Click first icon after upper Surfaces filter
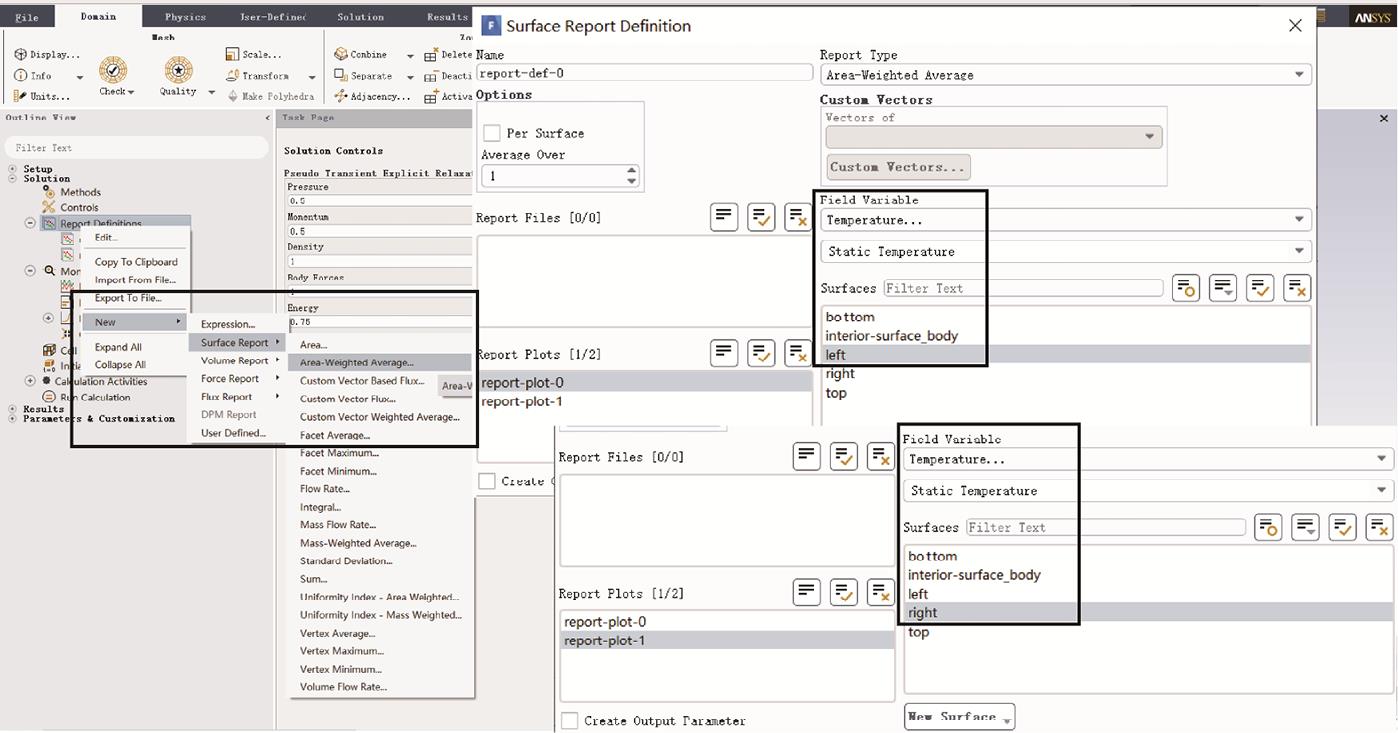 pos(1186,288)
